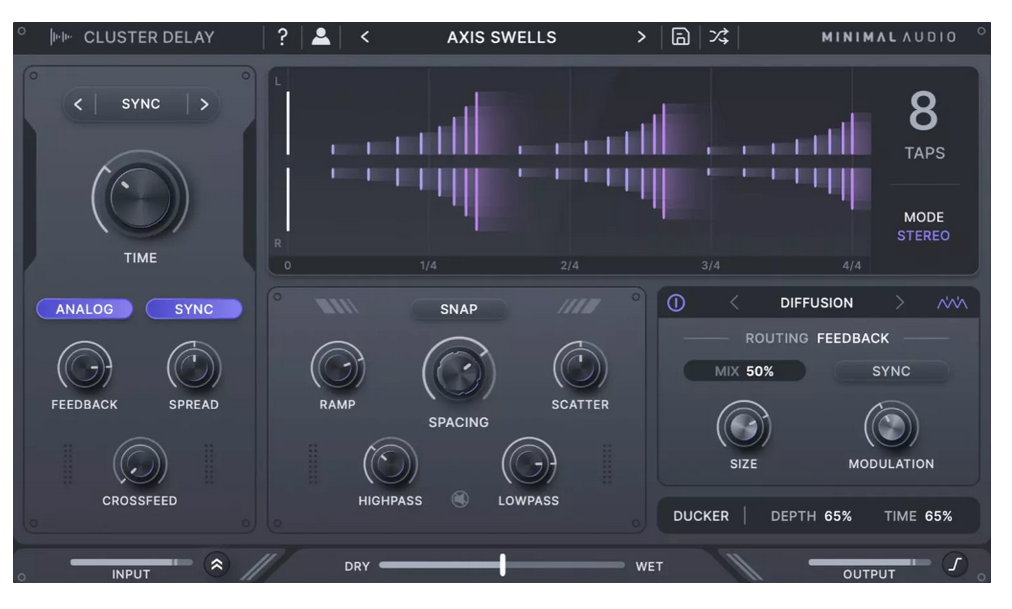1012x609 pixels.
Task: Switch the STEREO mode setting
Action: (923, 235)
